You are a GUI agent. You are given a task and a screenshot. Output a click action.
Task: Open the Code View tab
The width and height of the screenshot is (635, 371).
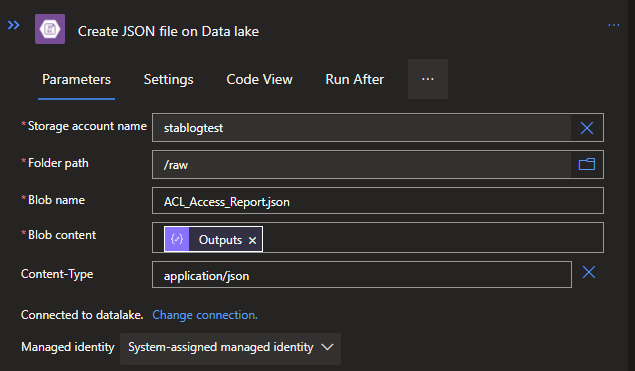[259, 79]
